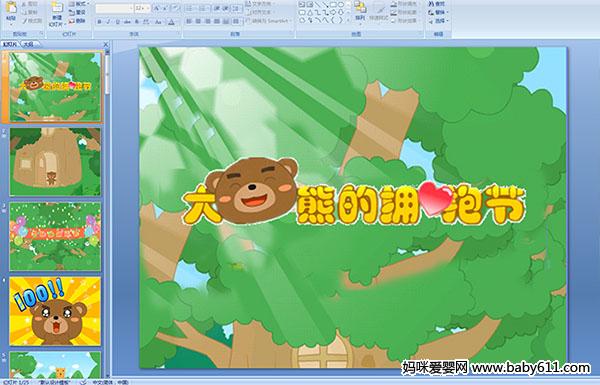Switch to the Slides pane tab
Image resolution: width=600 pixels, height=385 pixels.
(9, 44)
